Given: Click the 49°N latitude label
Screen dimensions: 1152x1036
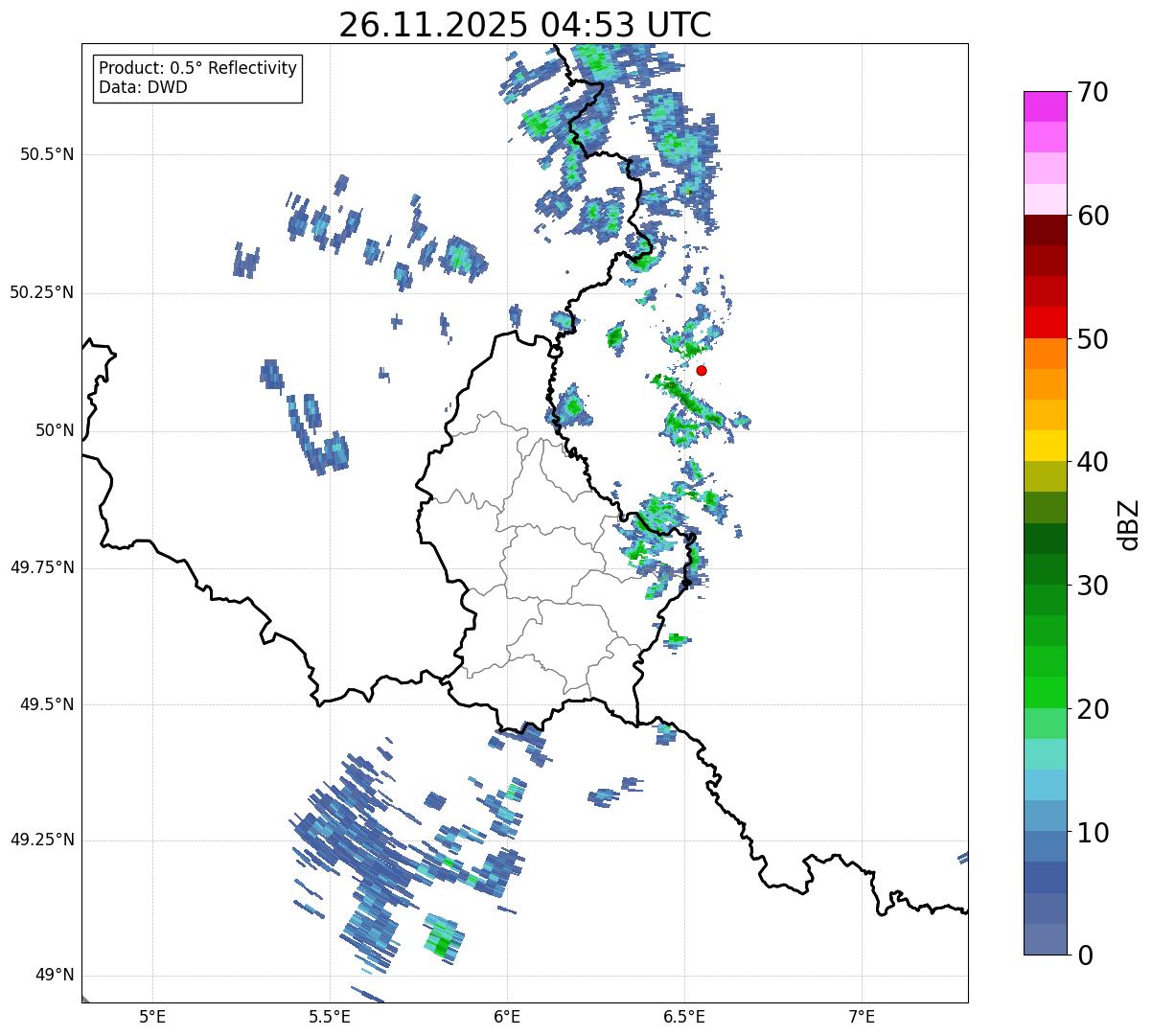Looking at the screenshot, I should point(54,976).
